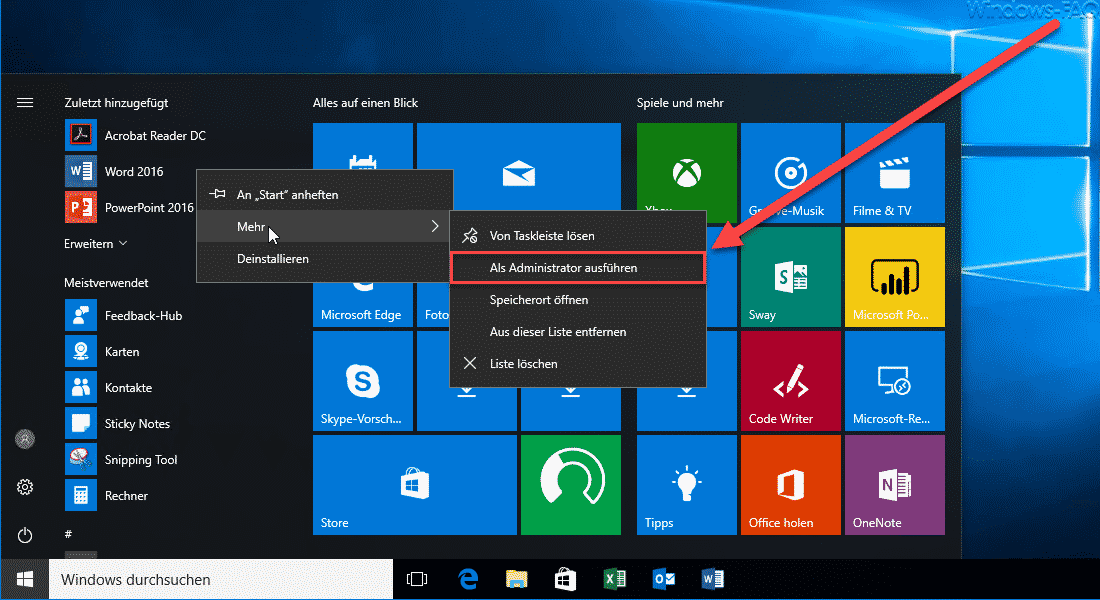Open the Rechner calculator app
Image resolution: width=1100 pixels, height=600 pixels.
(107, 495)
